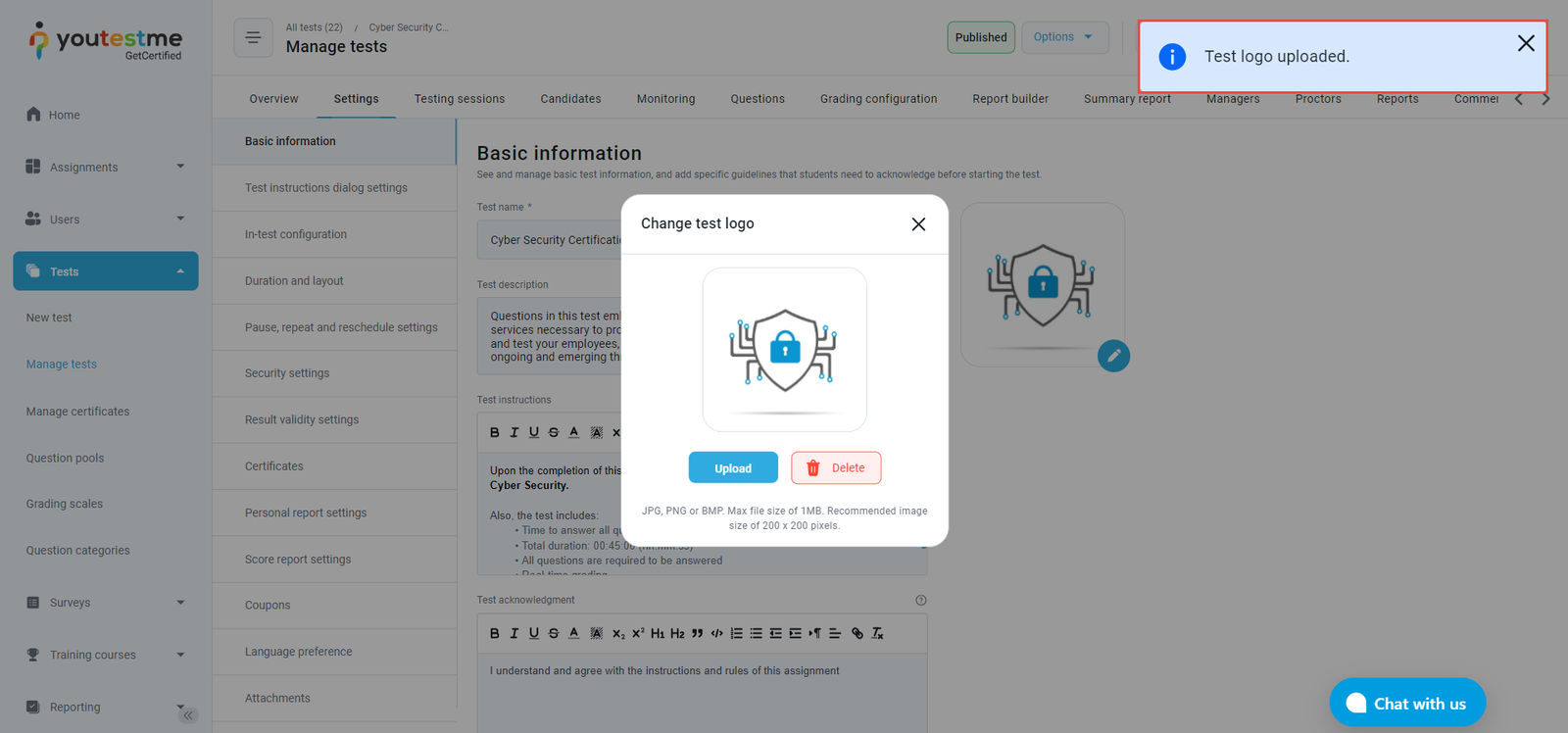
Task: Click the pencil edit logo icon
Action: click(1113, 356)
